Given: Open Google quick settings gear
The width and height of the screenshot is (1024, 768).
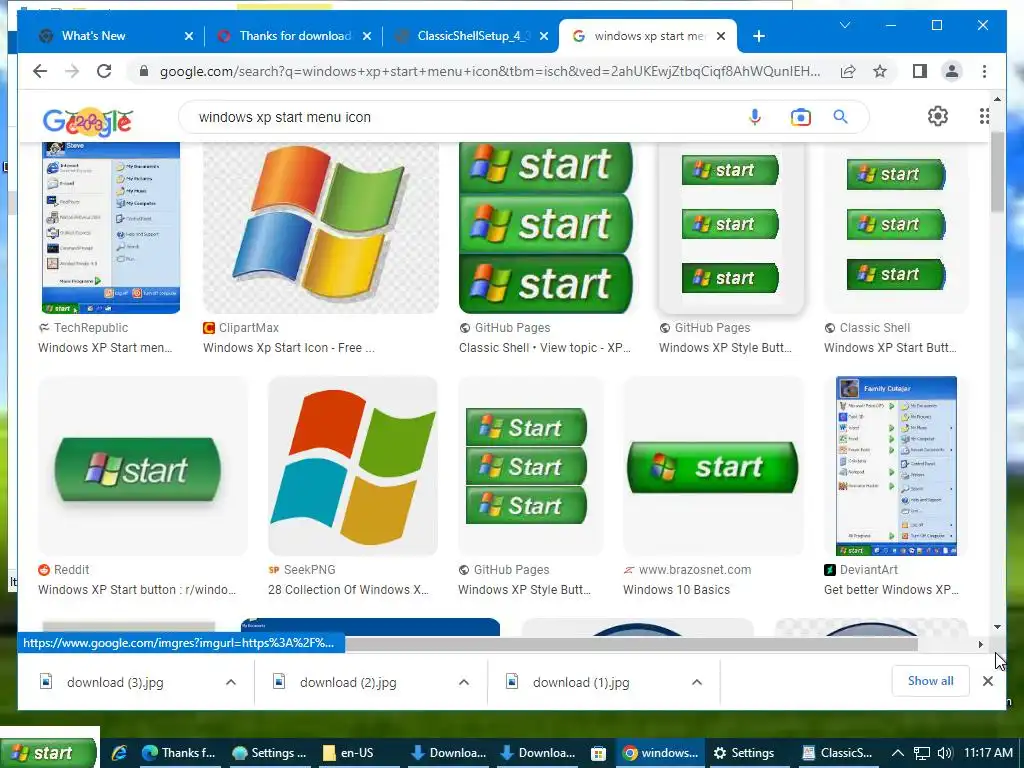Looking at the screenshot, I should click(938, 116).
